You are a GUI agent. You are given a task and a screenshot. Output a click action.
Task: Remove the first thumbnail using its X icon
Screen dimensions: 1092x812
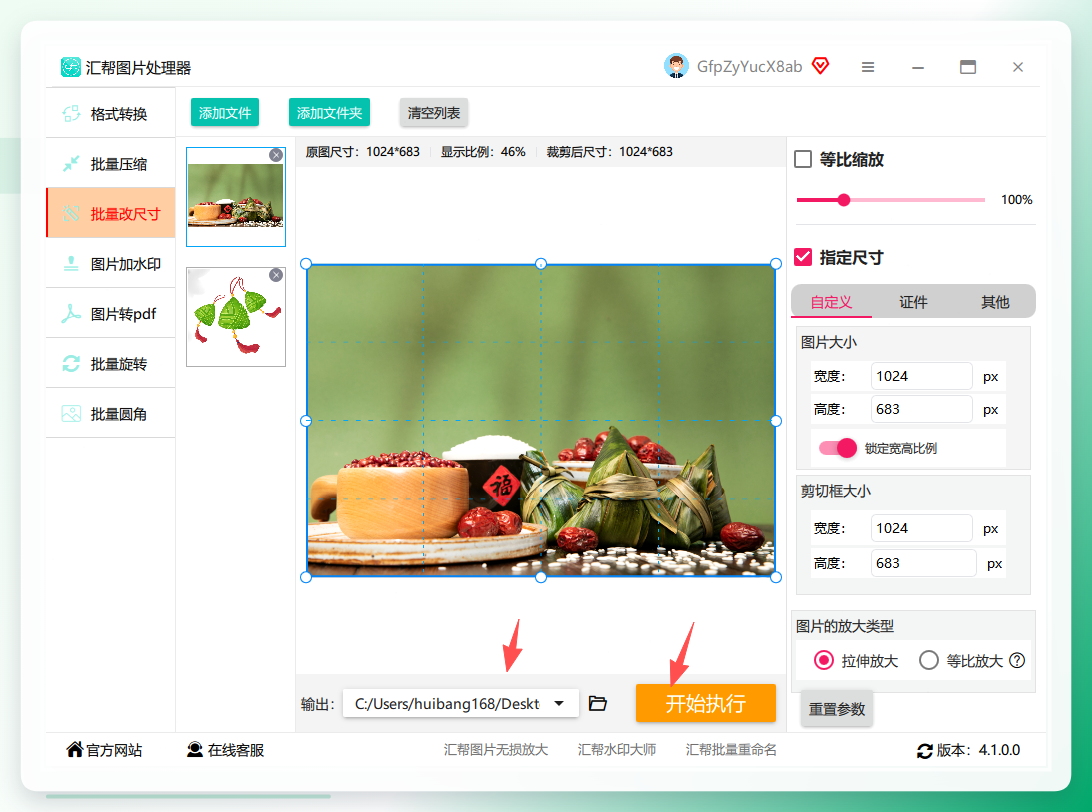click(x=276, y=155)
